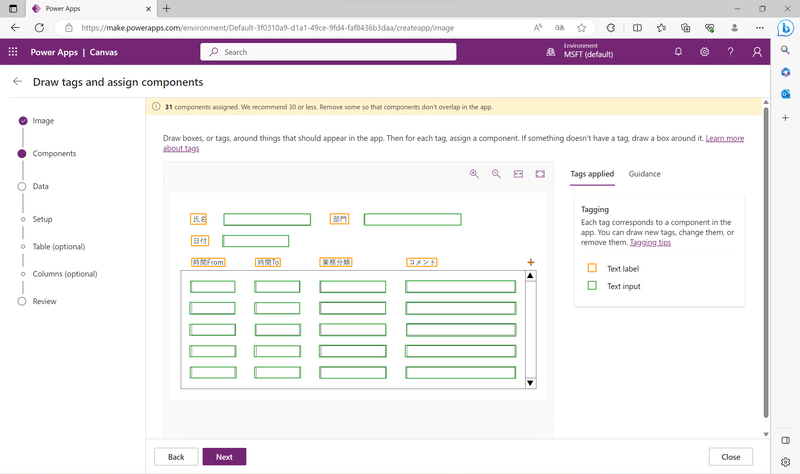Click the help question mark icon
800x474 pixels.
[731, 52]
